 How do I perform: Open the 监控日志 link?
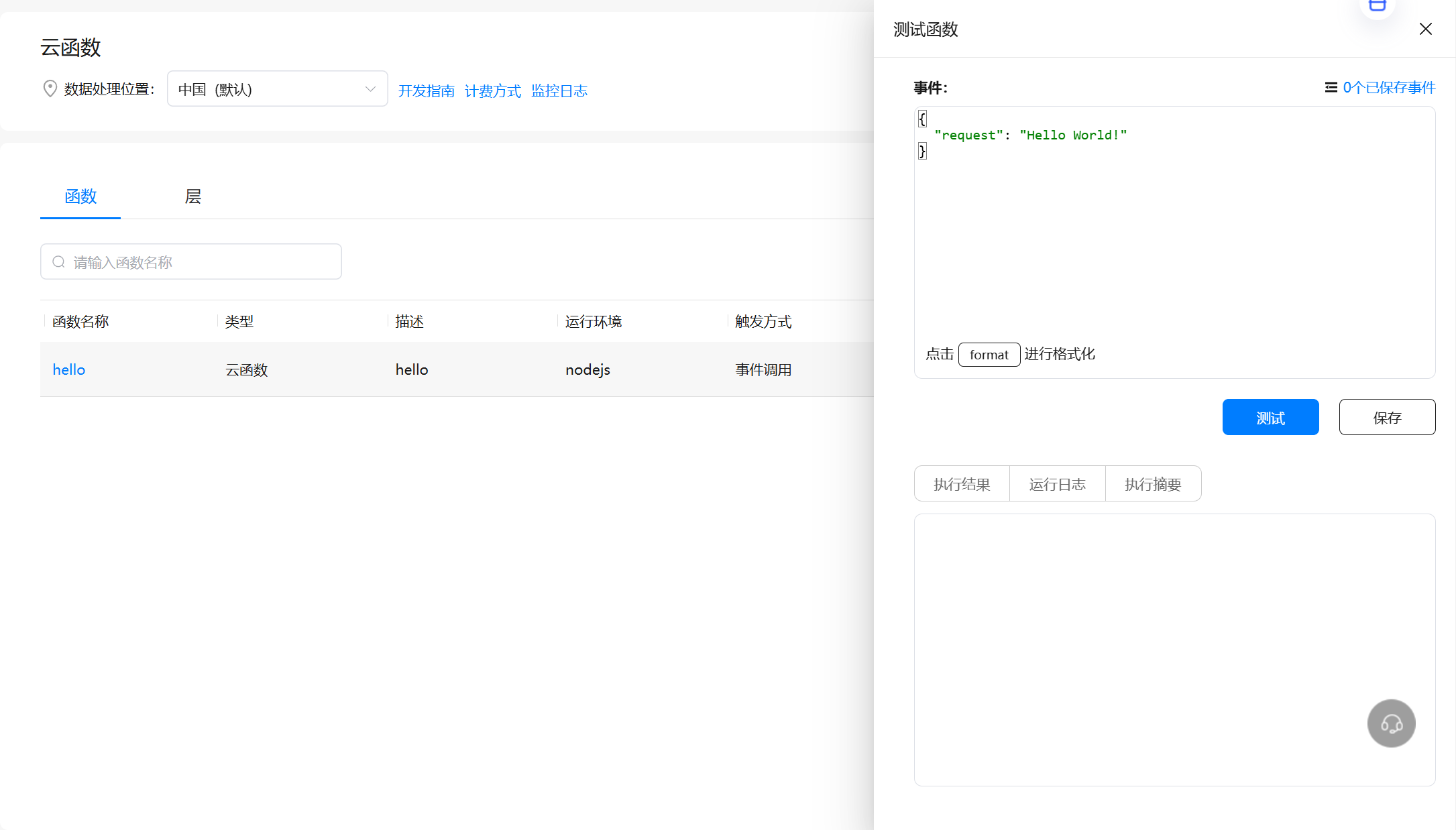tap(559, 91)
